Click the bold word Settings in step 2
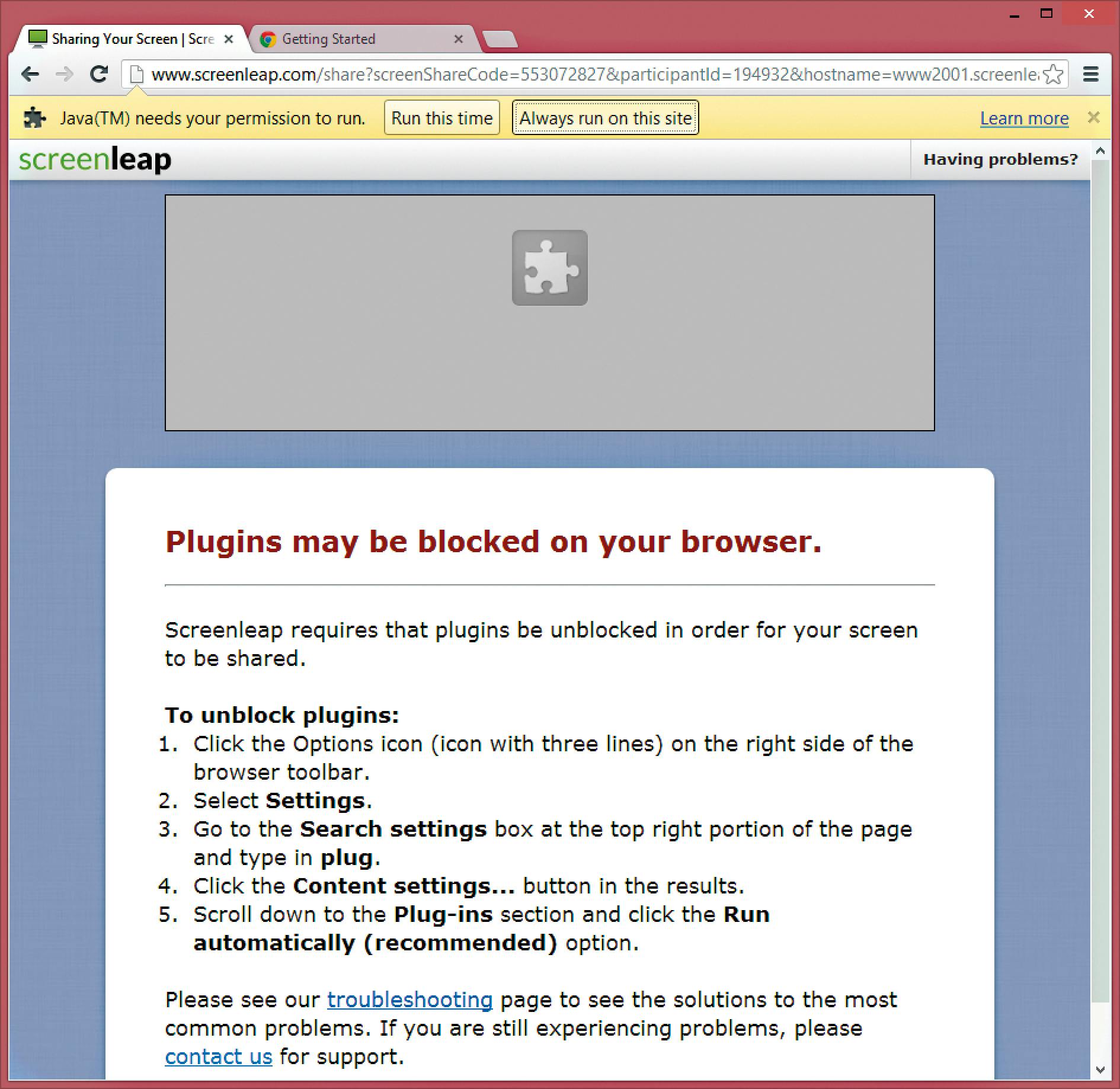The image size is (1120, 1089). (315, 800)
